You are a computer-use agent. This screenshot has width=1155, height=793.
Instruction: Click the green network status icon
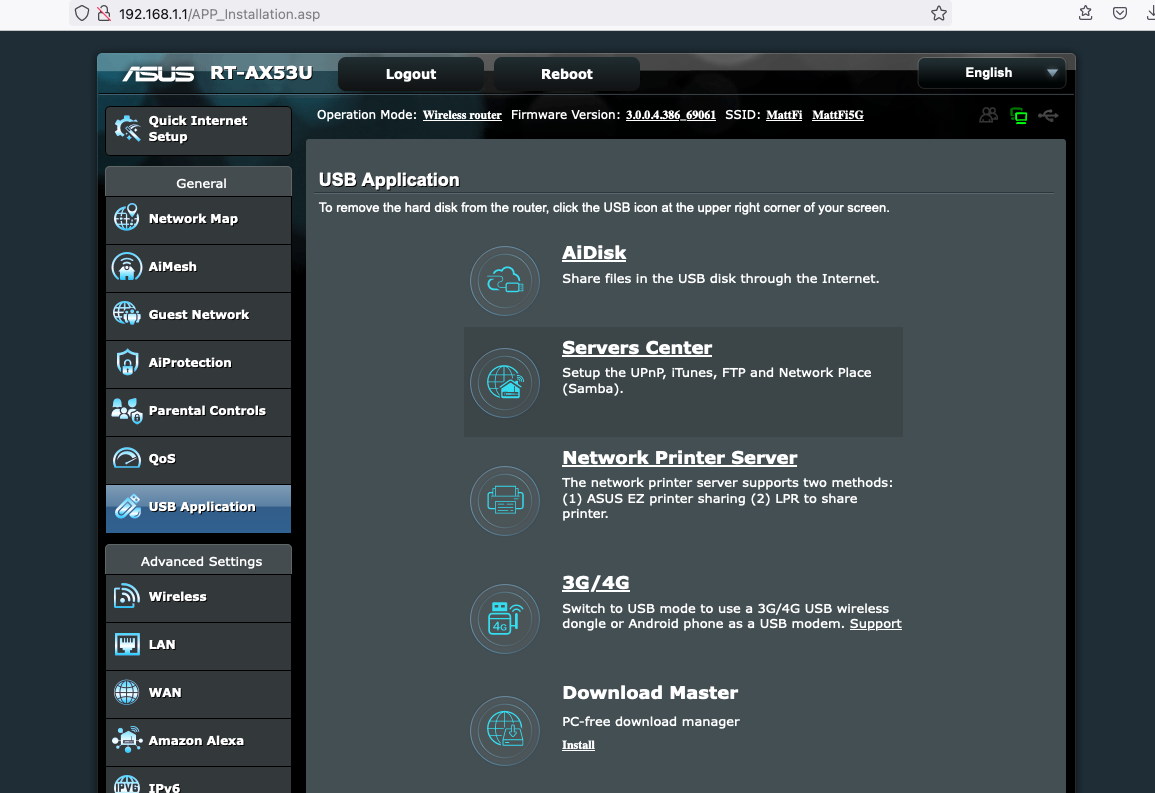(1019, 116)
